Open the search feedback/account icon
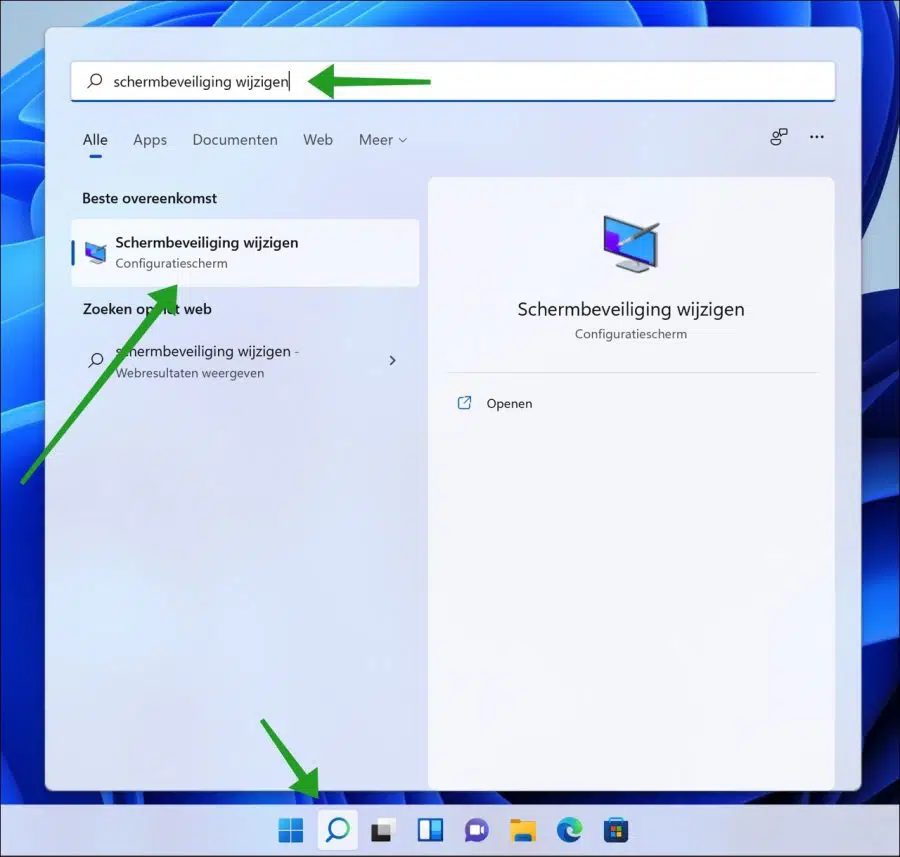Image resolution: width=900 pixels, height=857 pixels. point(778,137)
